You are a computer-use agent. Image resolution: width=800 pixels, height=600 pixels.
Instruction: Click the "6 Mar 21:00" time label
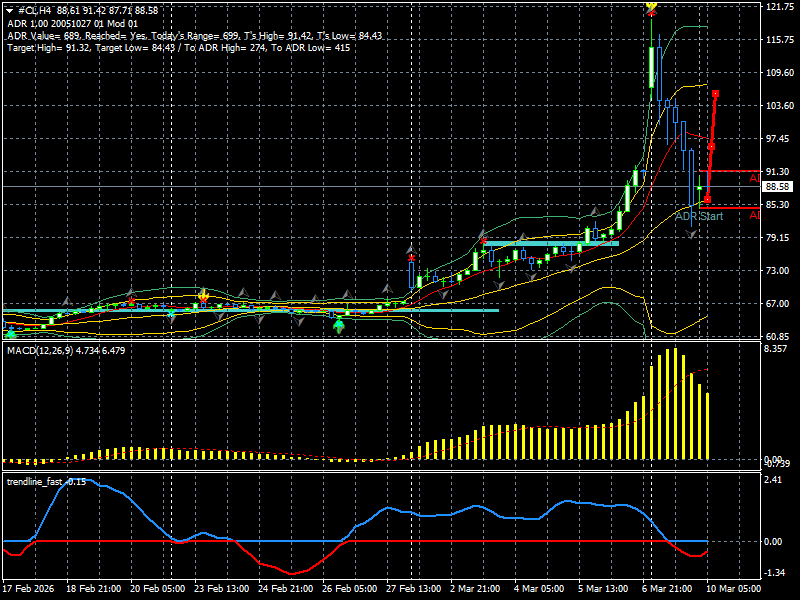[x=667, y=588]
